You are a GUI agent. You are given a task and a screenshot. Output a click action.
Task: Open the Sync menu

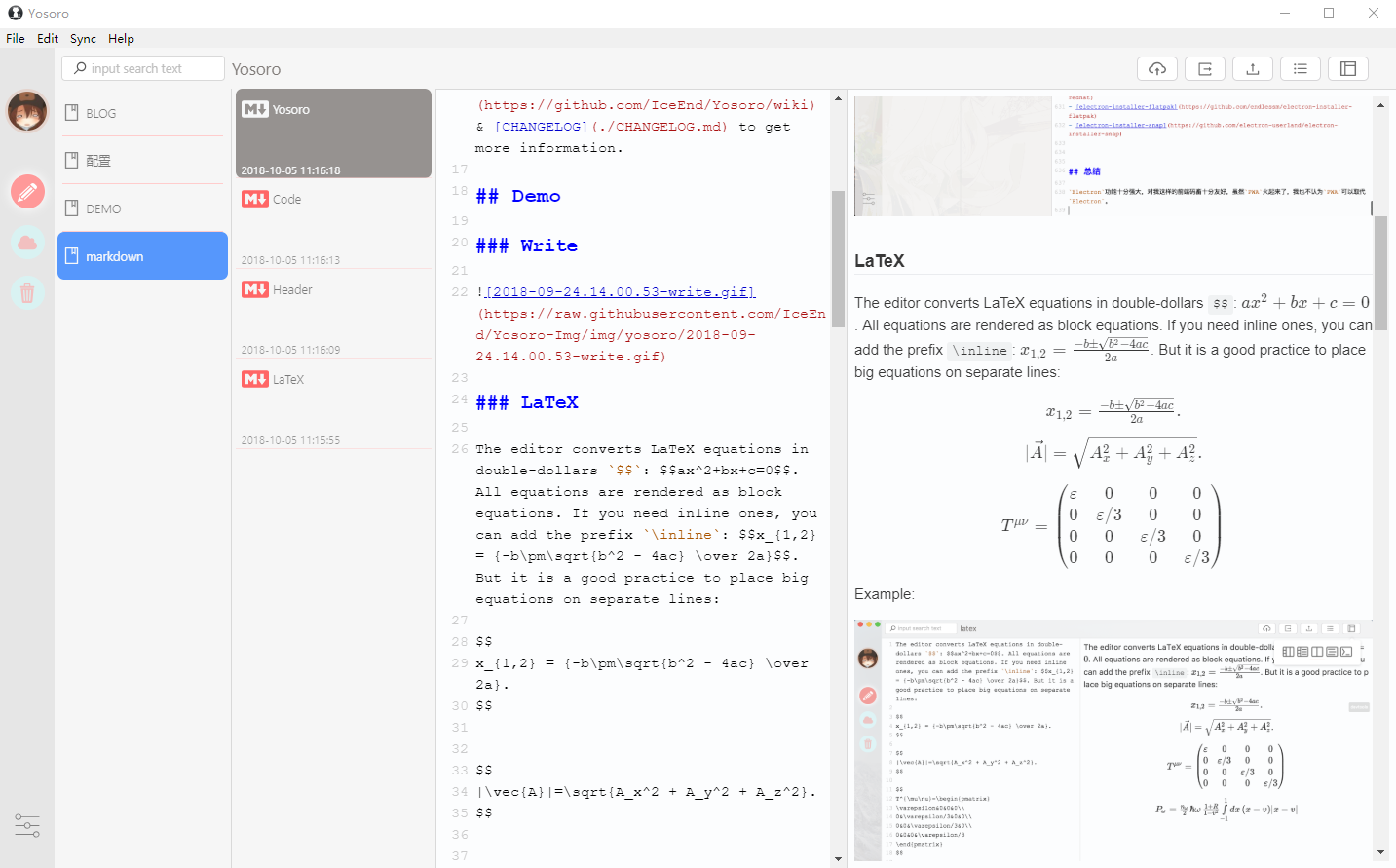pyautogui.click(x=83, y=39)
